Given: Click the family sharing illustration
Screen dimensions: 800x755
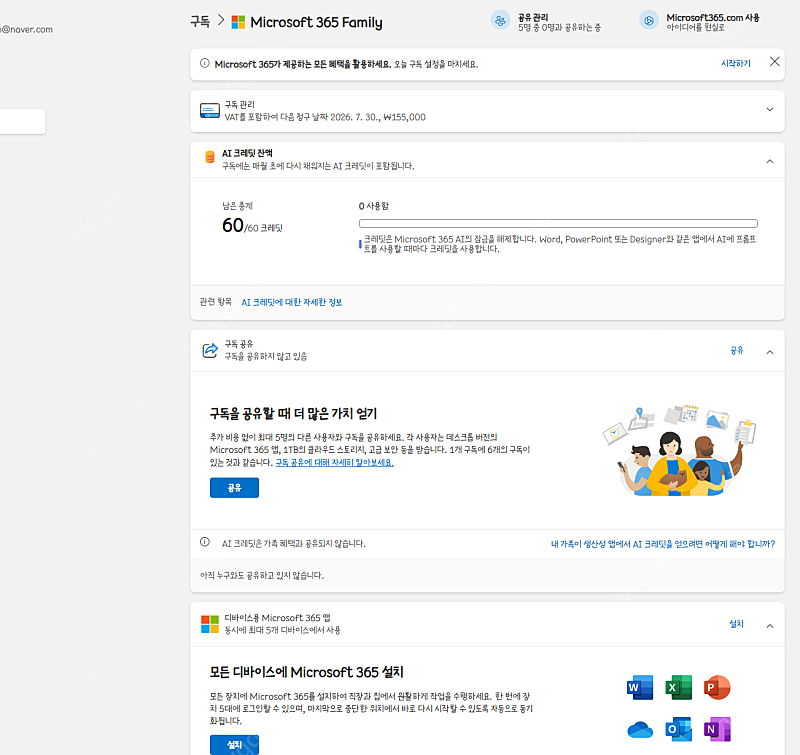Looking at the screenshot, I should click(680, 451).
